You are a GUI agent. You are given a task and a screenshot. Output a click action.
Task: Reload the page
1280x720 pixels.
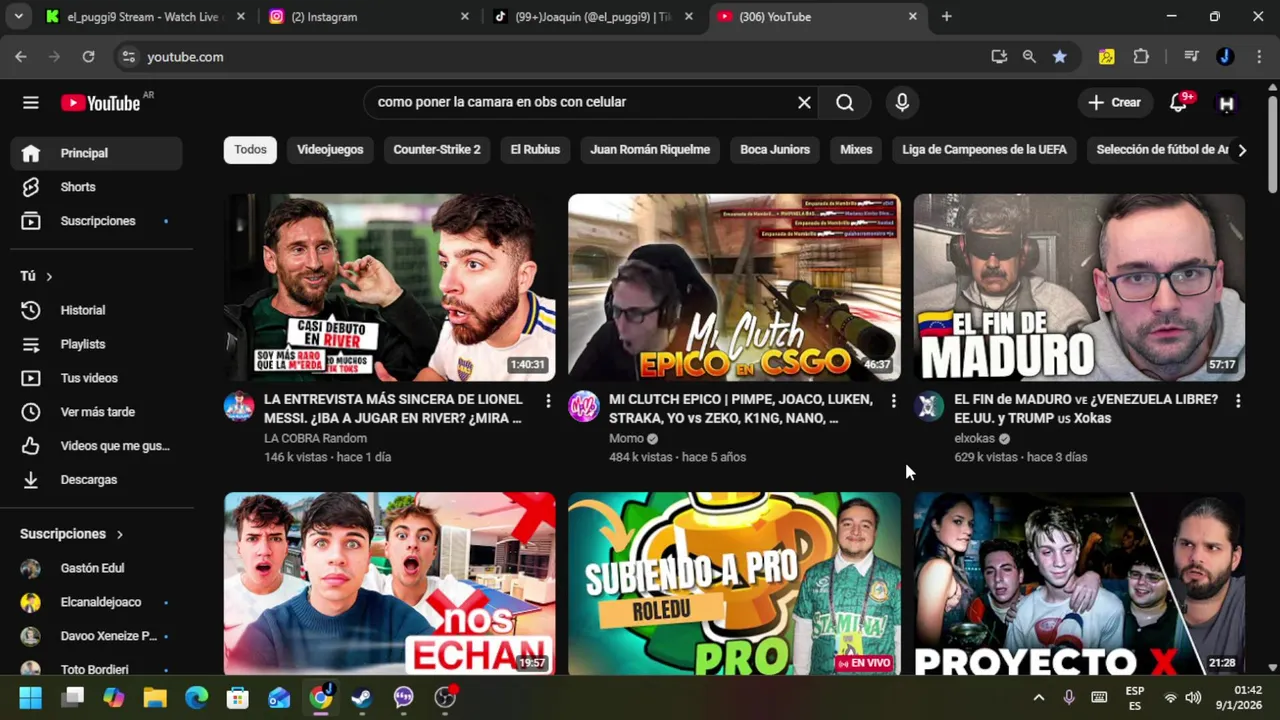point(88,57)
